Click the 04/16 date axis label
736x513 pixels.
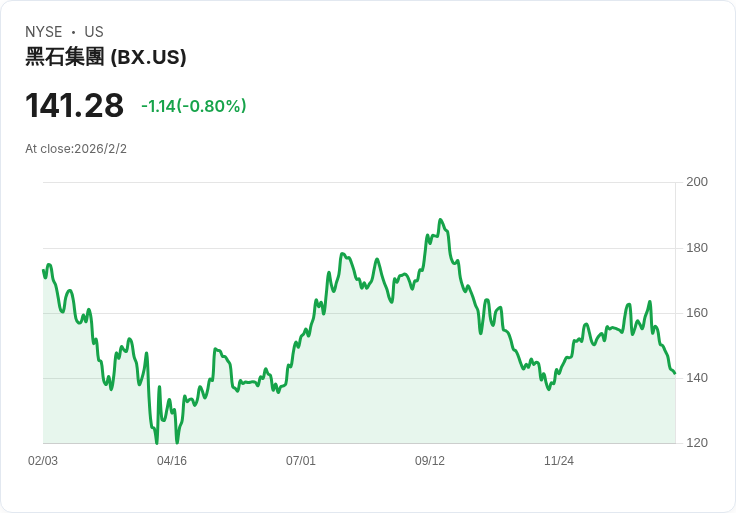tap(172, 461)
